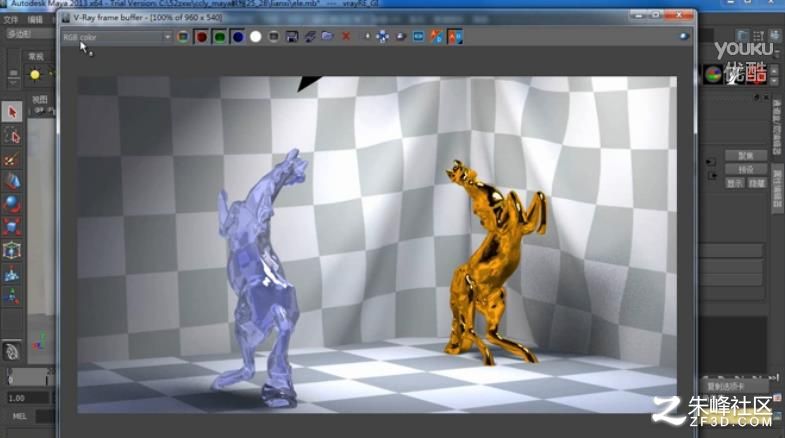Click the sun light icon on Maya shelf
785x438 pixels.
point(35,75)
